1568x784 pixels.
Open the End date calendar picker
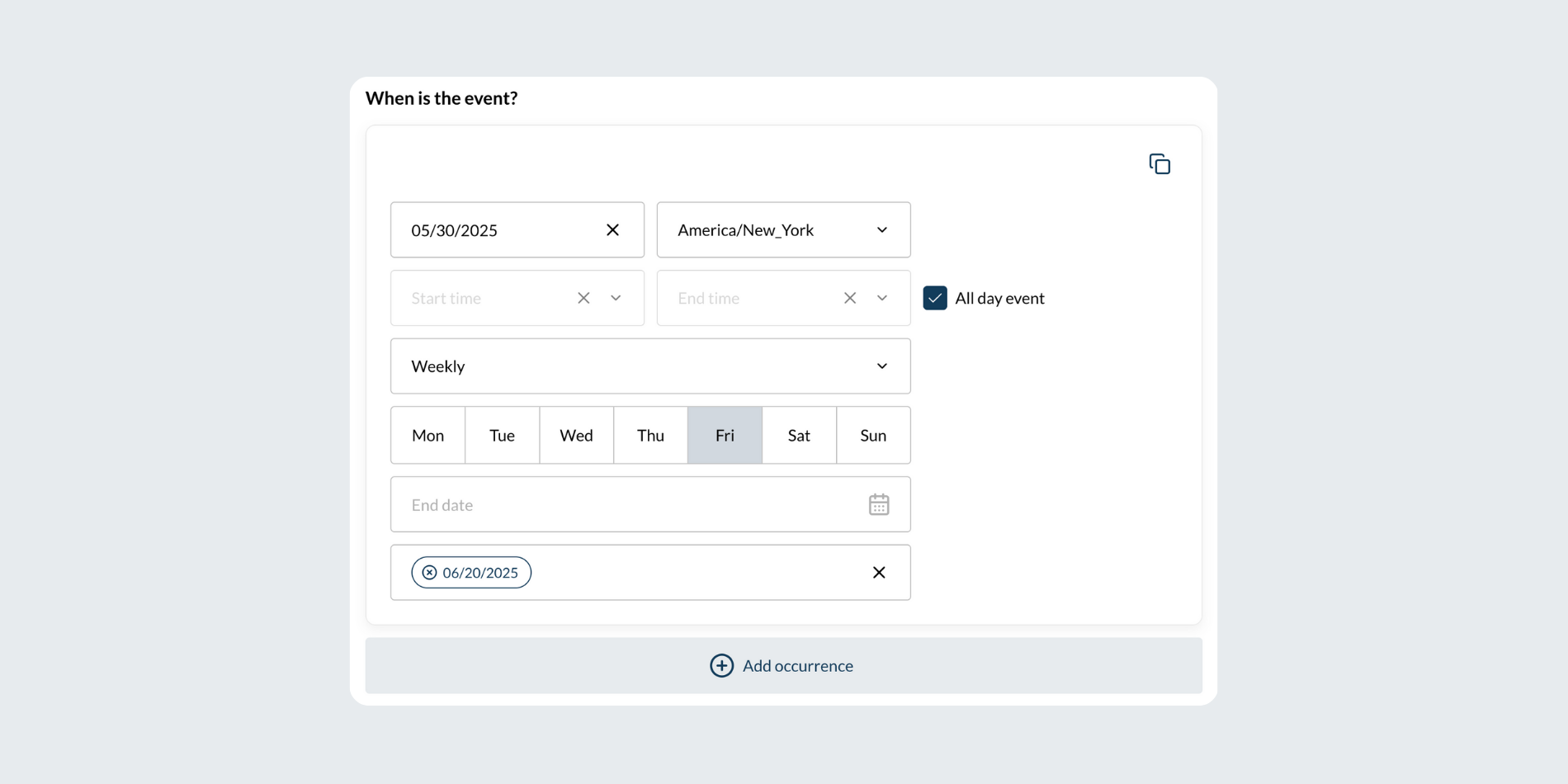(879, 504)
